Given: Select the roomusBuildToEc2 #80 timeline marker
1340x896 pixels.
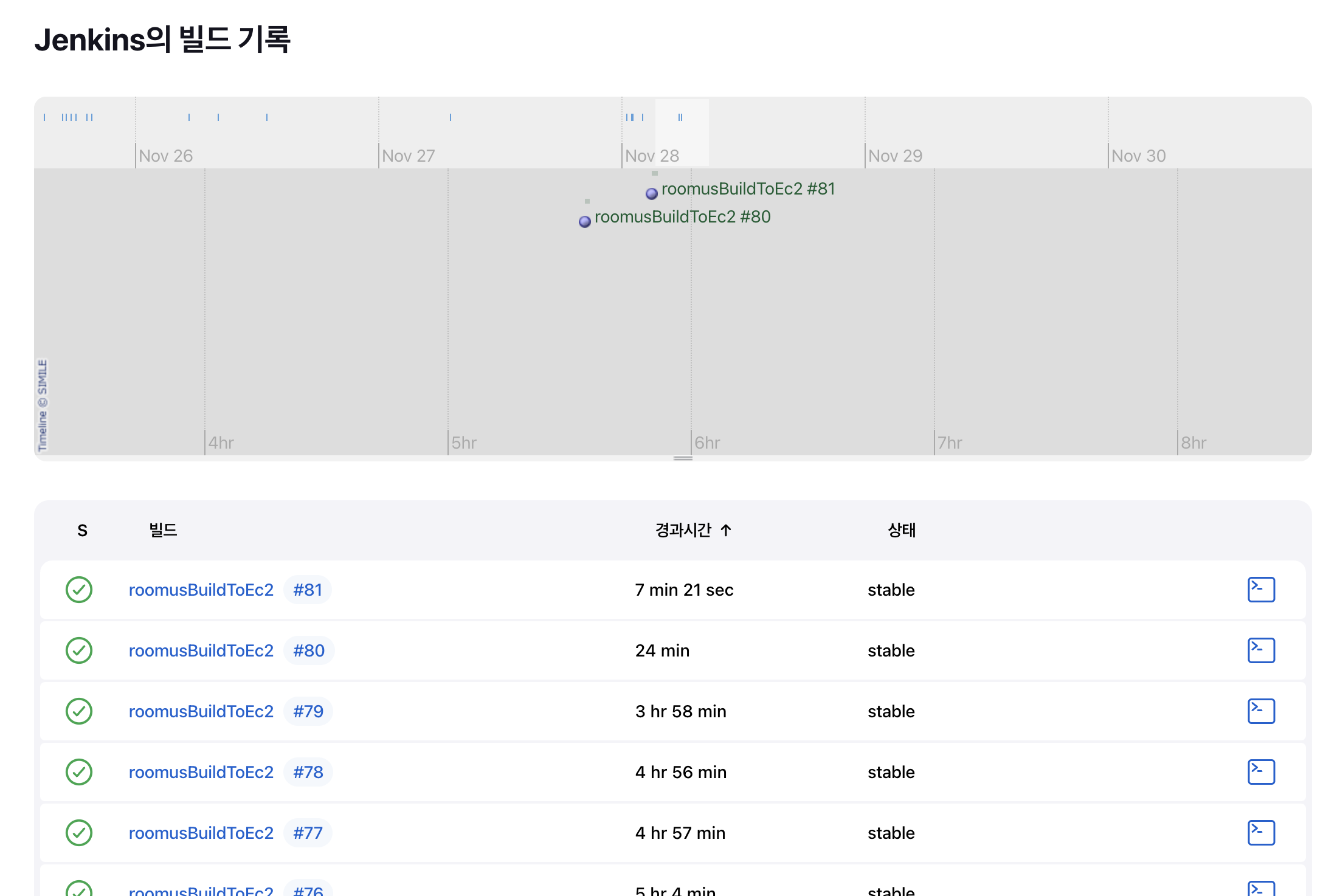Looking at the screenshot, I should (584, 221).
